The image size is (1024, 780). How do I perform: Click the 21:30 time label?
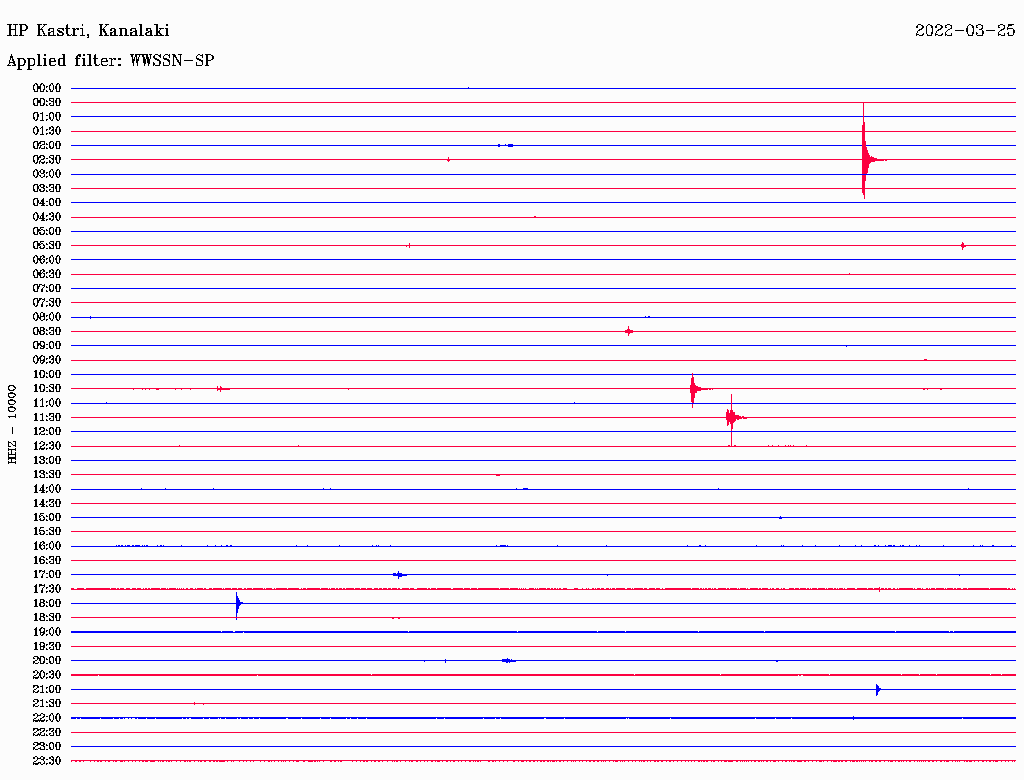[47, 704]
